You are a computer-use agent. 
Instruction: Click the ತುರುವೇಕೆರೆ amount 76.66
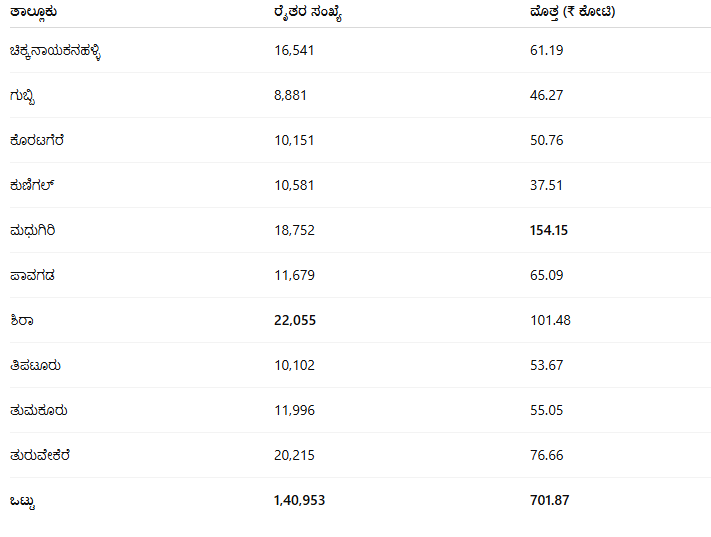[x=546, y=455]
